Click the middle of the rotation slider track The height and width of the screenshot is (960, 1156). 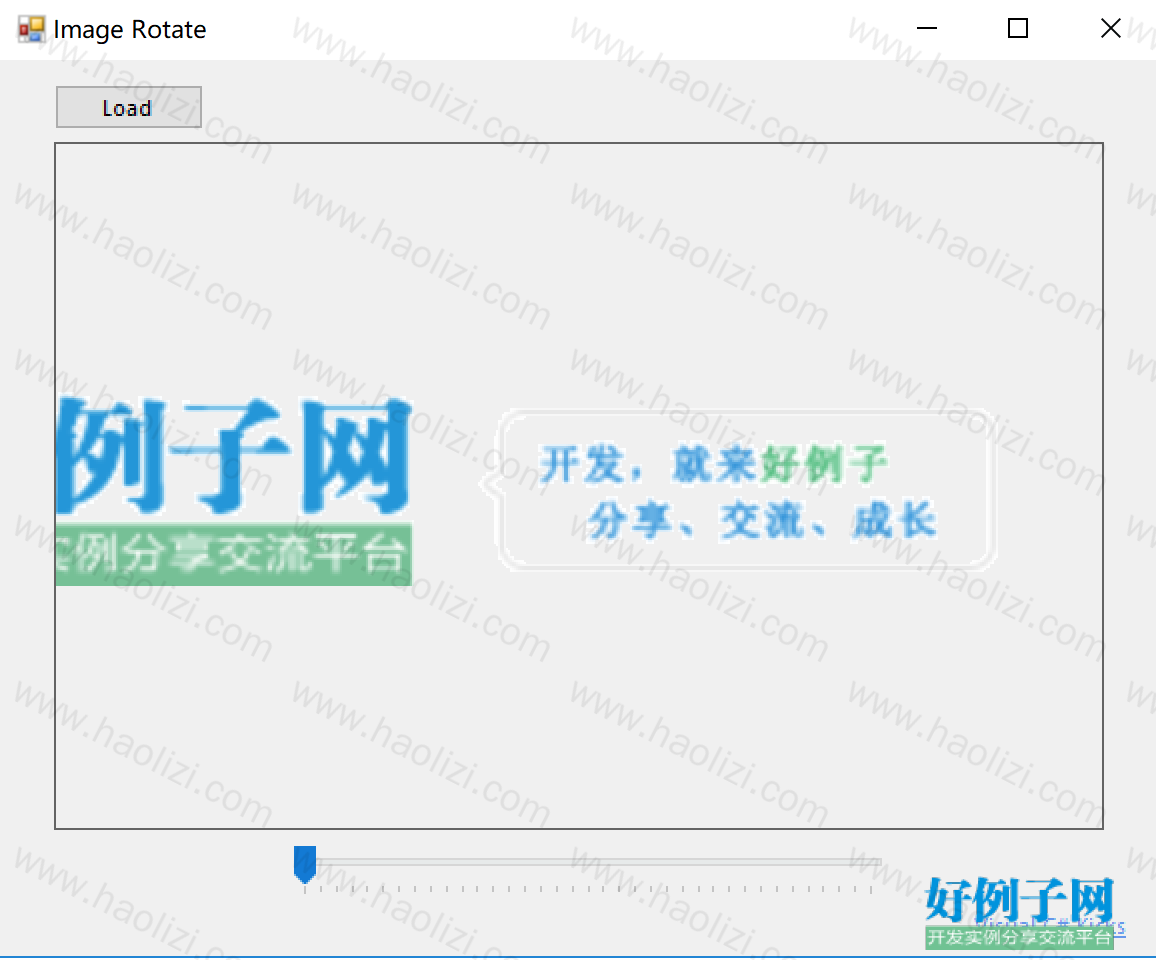[588, 861]
